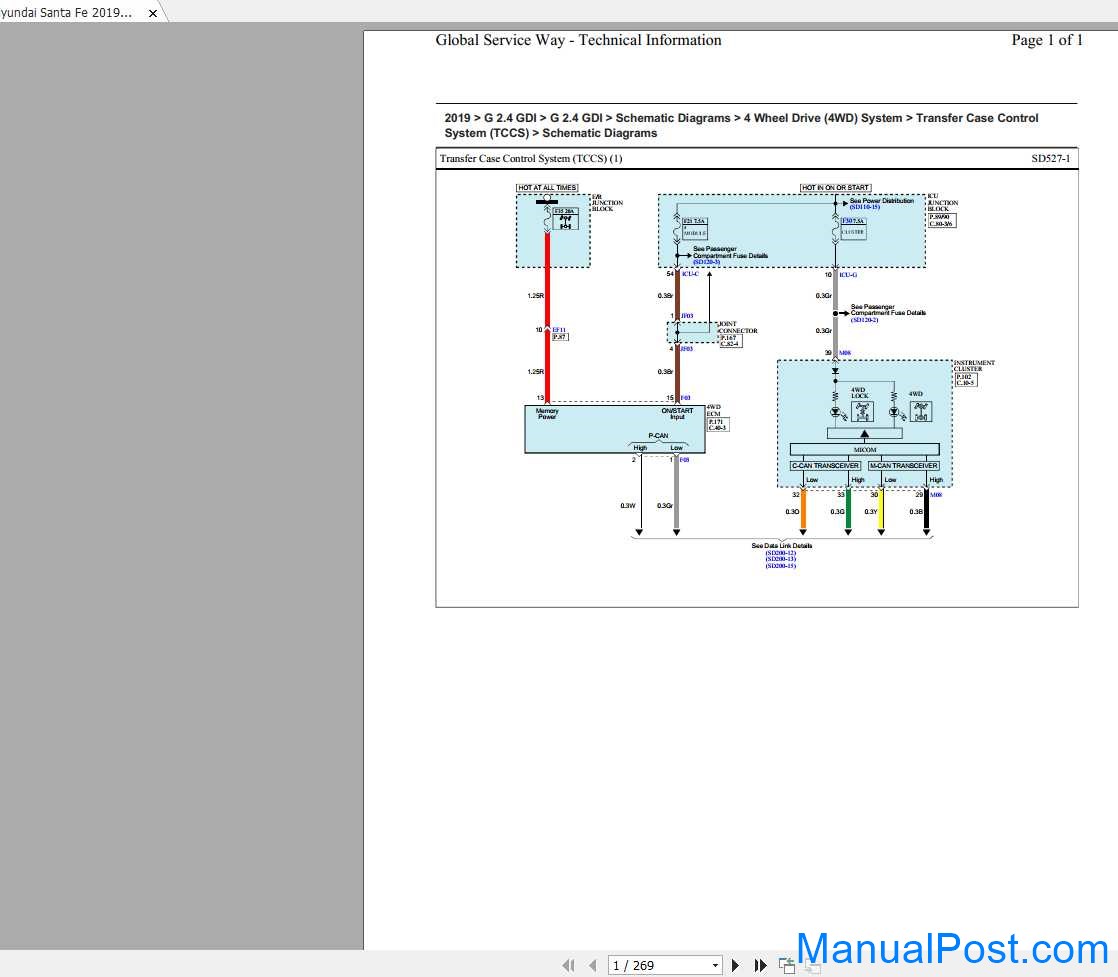Click the Transfer Case Control System (TCCS) (1) title
Screen dimensions: 1118x977
tap(530, 158)
